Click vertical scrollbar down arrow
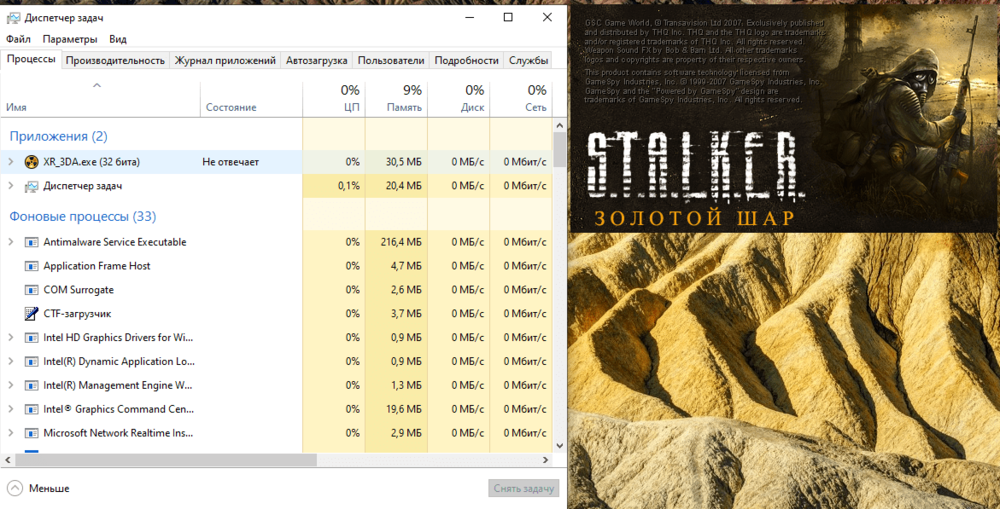The height and width of the screenshot is (509, 1000). pos(560,446)
